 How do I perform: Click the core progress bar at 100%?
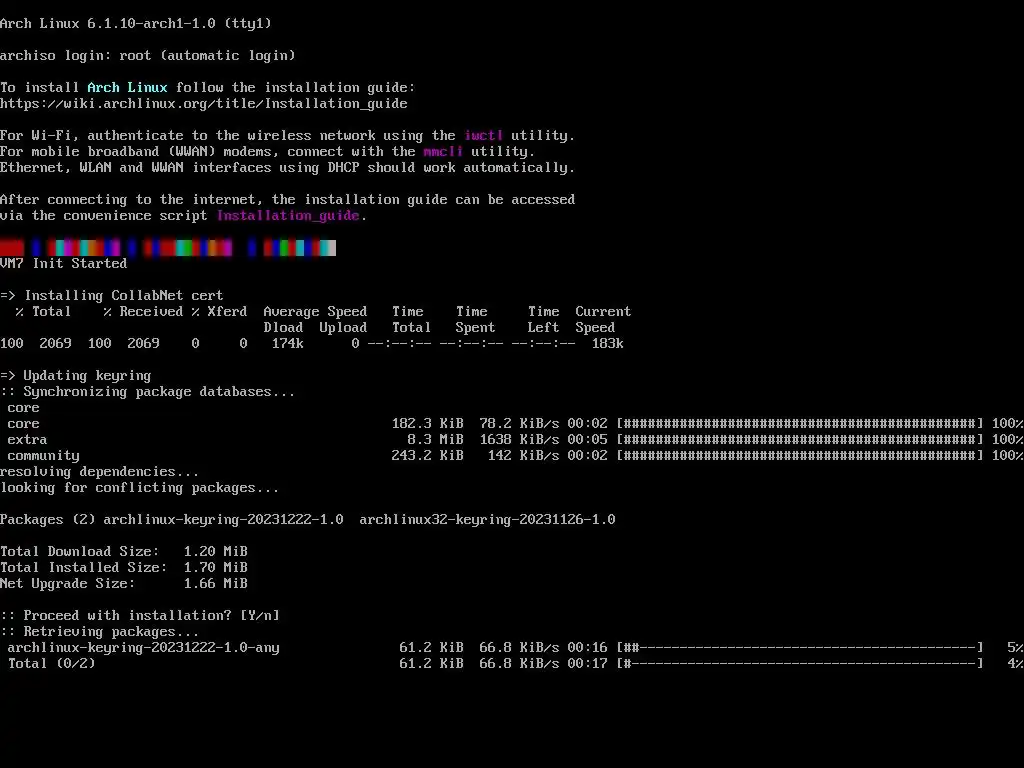point(800,424)
